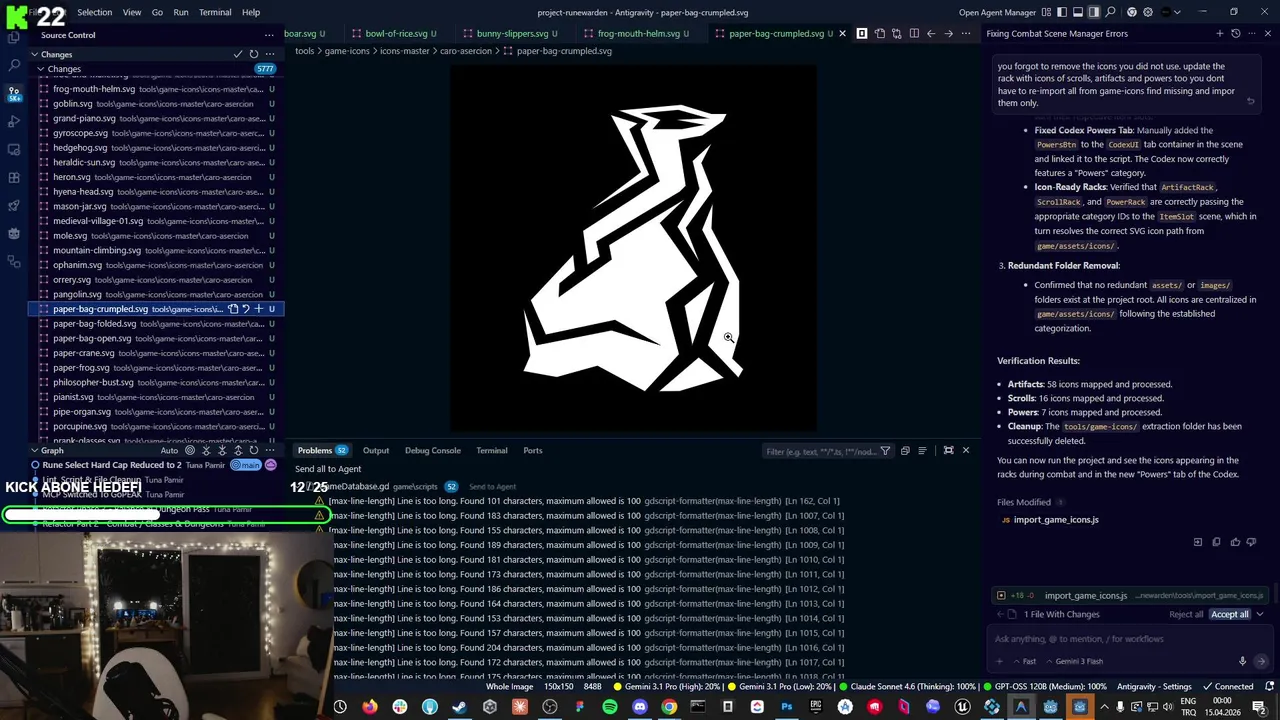Focus the Problems filter input
Viewport: 1280px width, 720px height.
(x=820, y=451)
